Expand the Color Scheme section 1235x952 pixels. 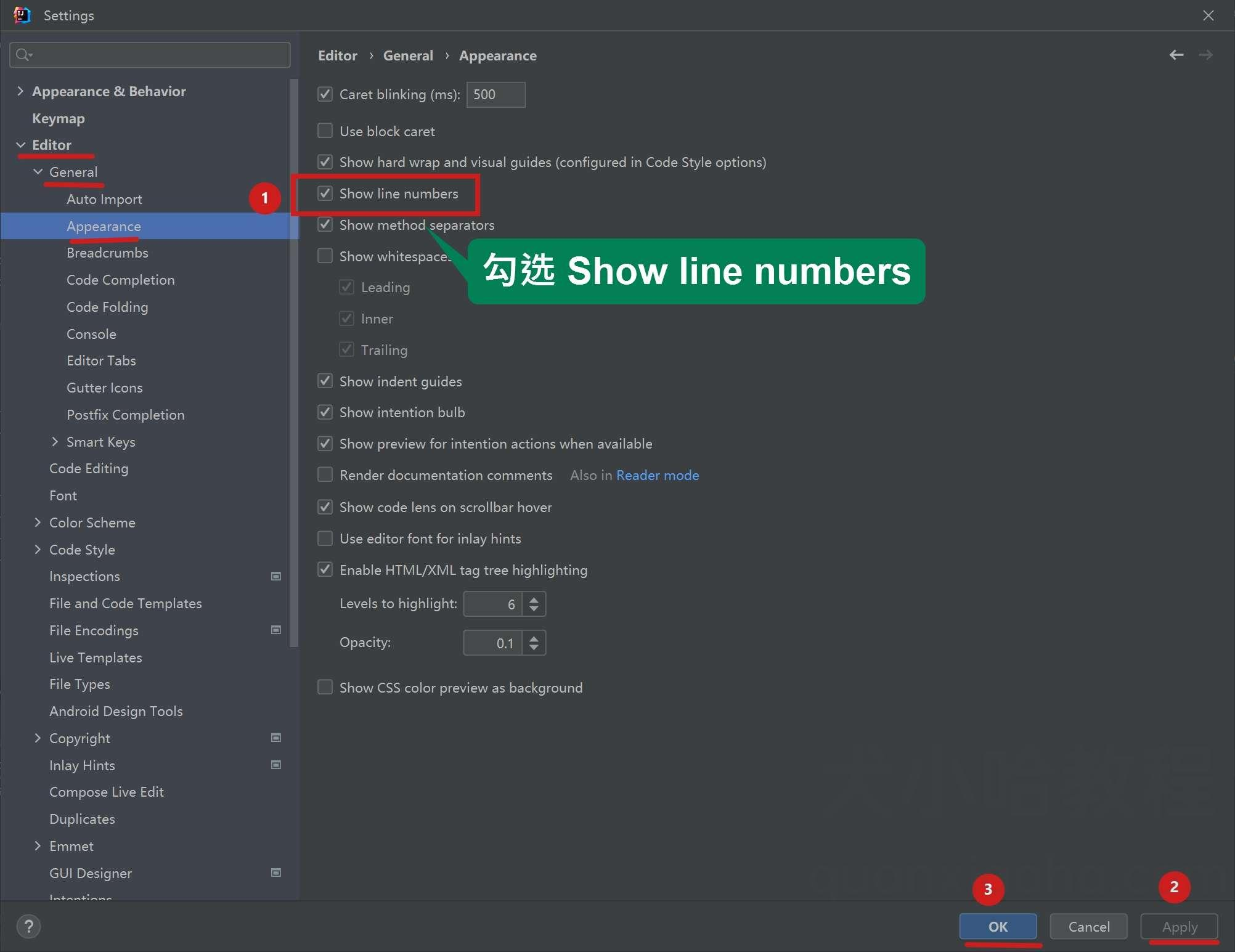38,523
